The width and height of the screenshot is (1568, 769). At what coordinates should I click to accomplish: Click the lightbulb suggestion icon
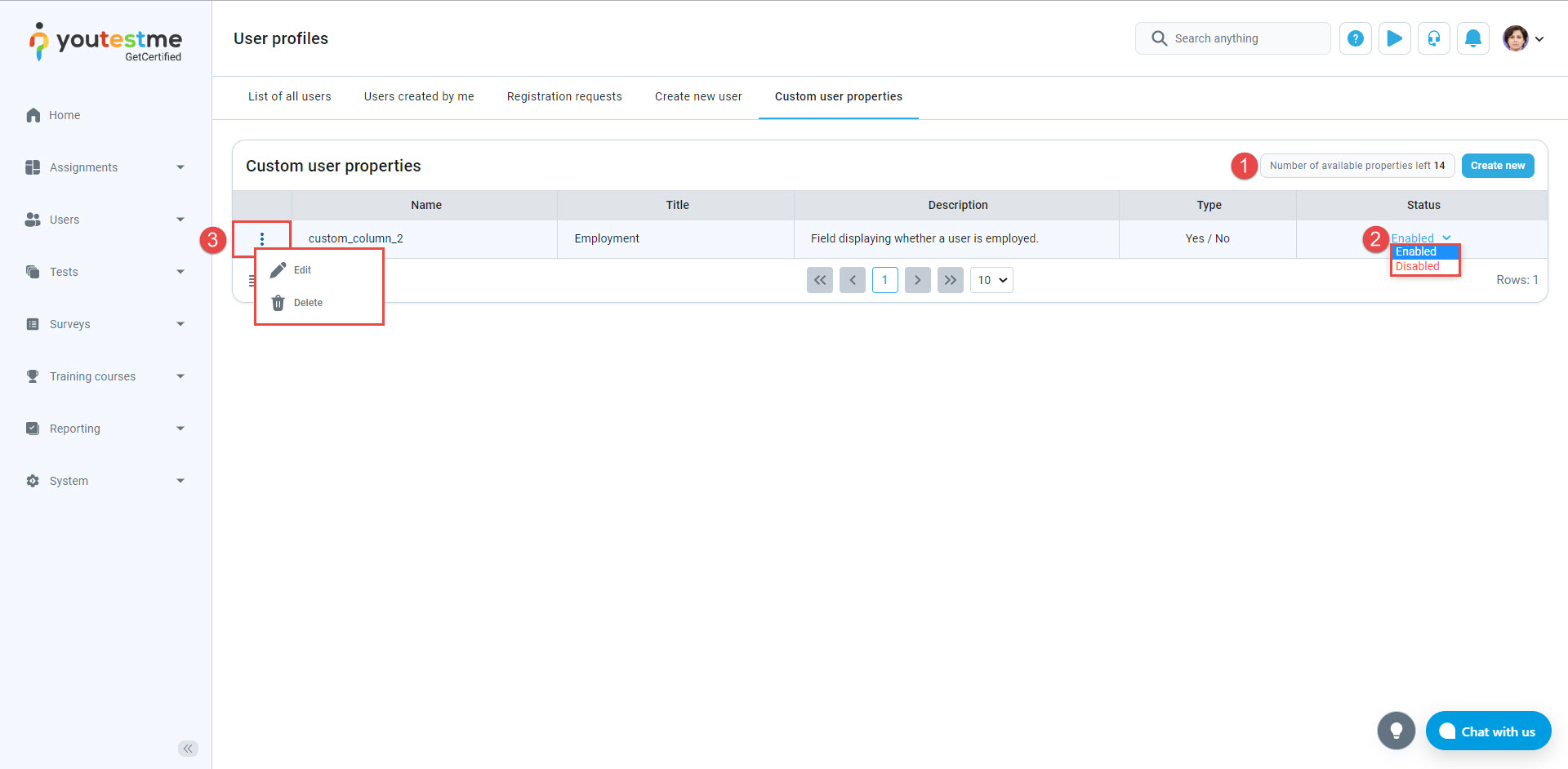point(1396,731)
